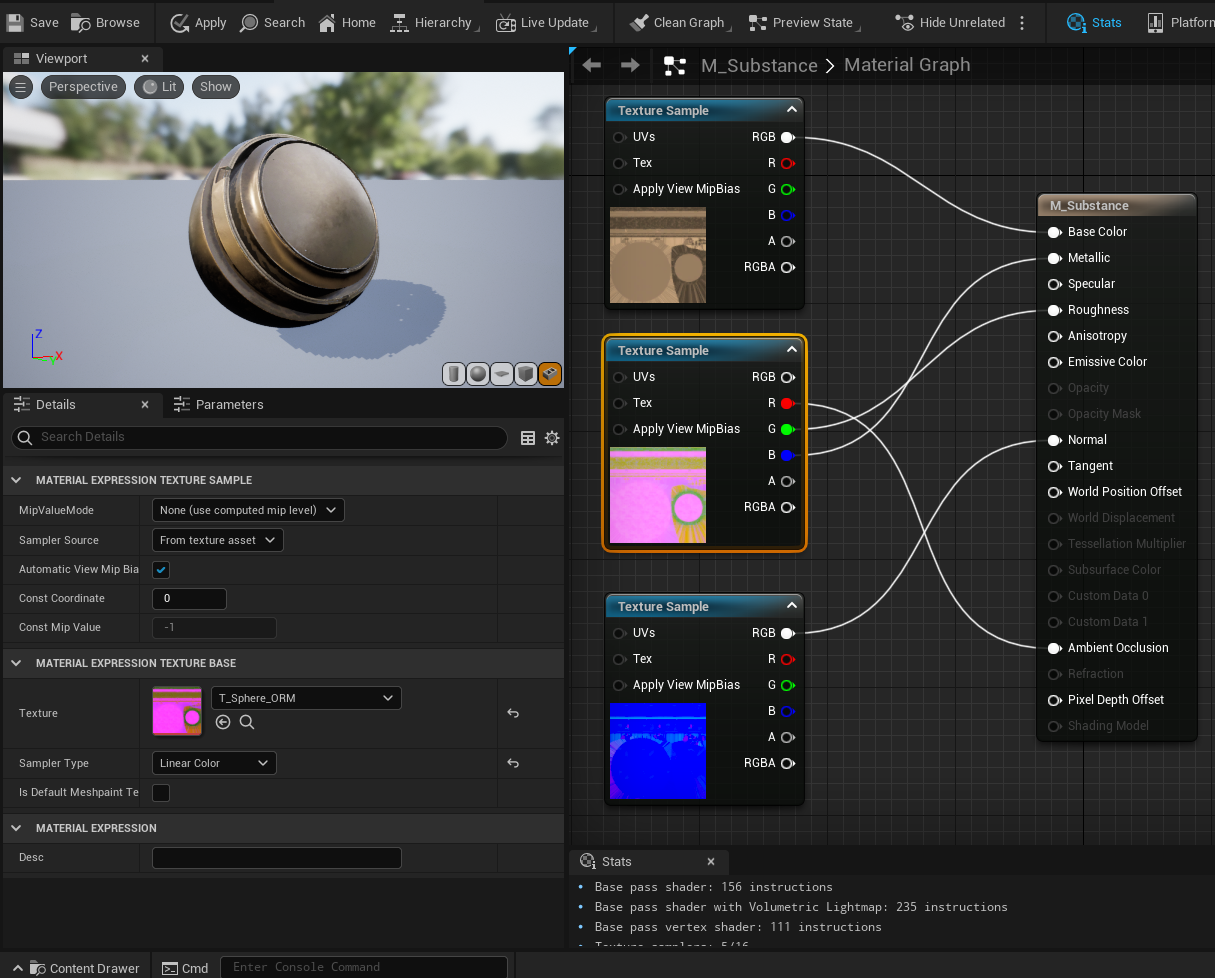Apply the material changes
The width and height of the screenshot is (1215, 978).
[x=197, y=22]
